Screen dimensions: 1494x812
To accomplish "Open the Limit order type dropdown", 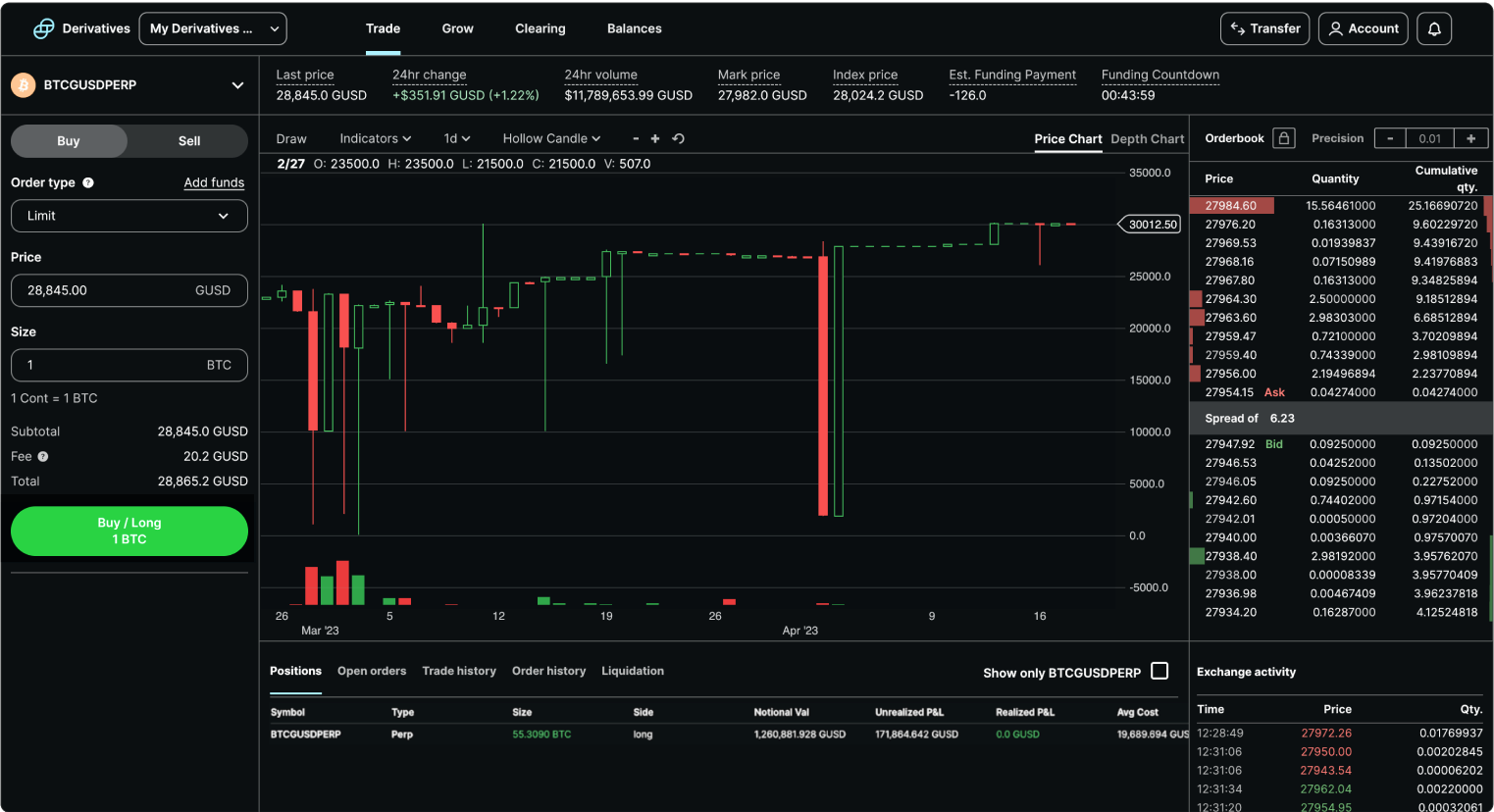I will (129, 216).
